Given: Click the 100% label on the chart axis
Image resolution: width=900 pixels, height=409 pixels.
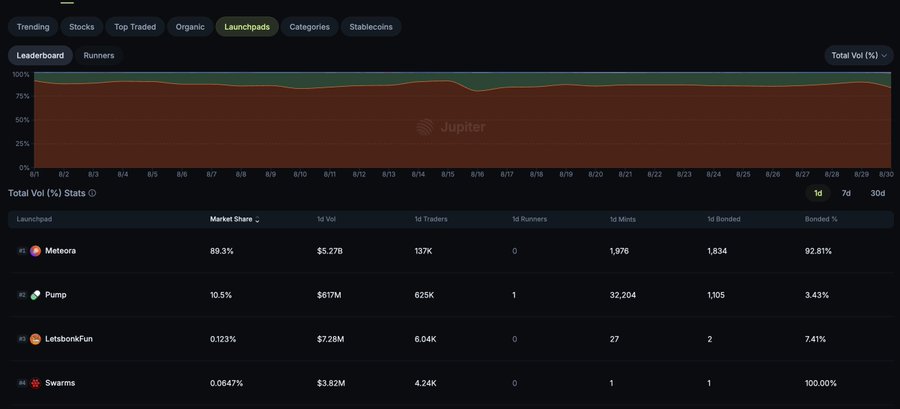Looking at the screenshot, I should pyautogui.click(x=21, y=75).
